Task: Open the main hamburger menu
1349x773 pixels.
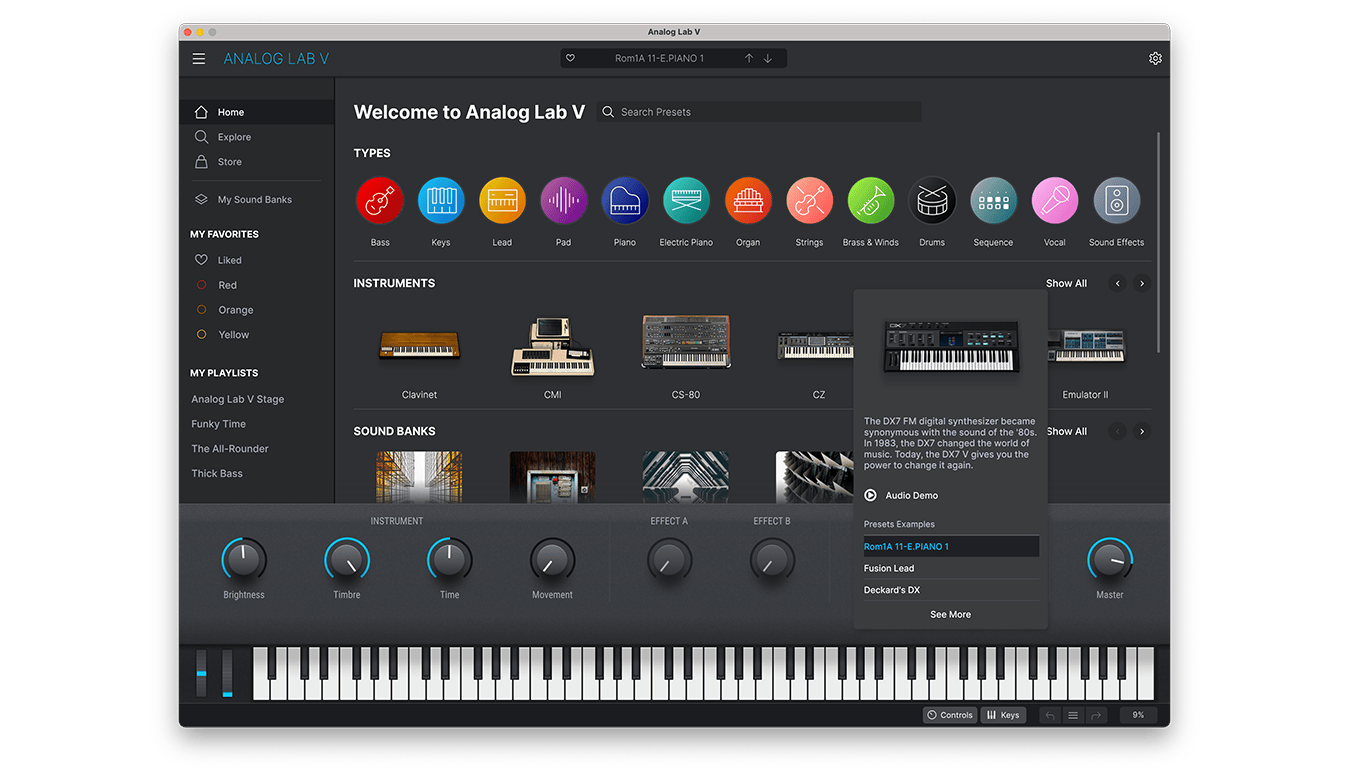Action: click(198, 58)
